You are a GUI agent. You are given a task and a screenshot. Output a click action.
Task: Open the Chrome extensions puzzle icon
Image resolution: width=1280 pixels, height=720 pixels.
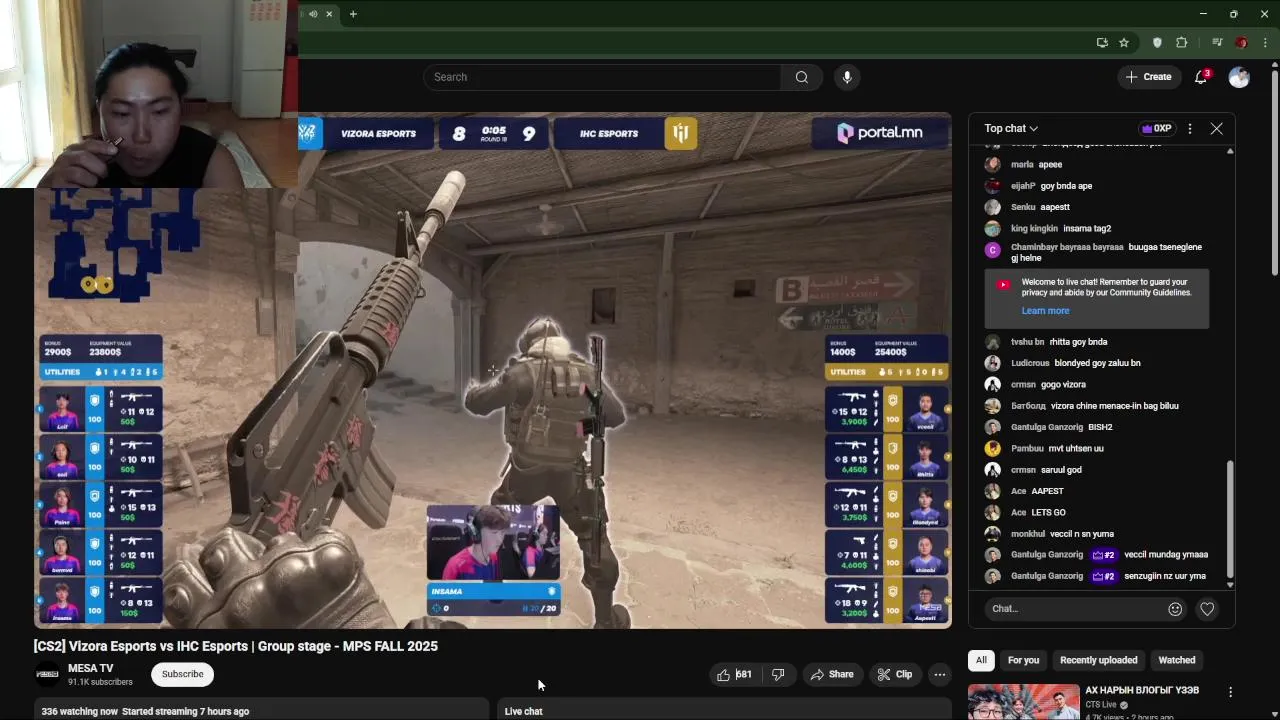pos(1182,43)
